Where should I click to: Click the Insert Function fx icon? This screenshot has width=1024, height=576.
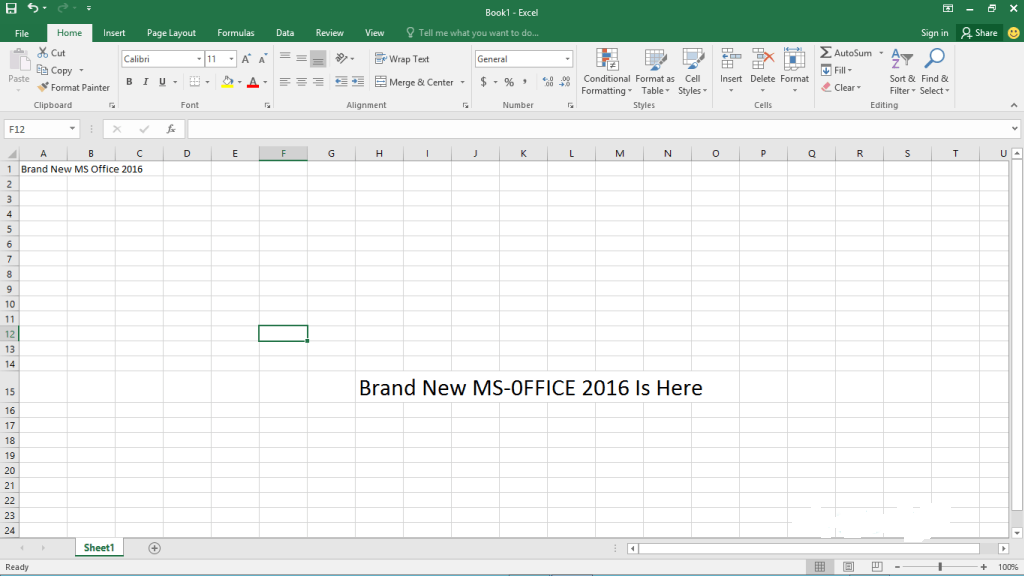(170, 129)
